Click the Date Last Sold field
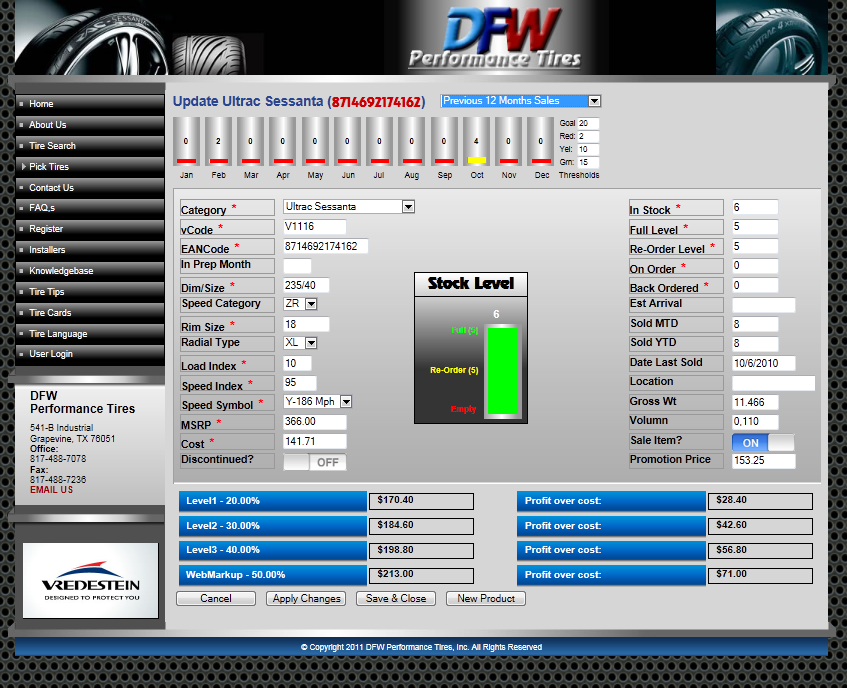The height and width of the screenshot is (688, 847). pyautogui.click(x=764, y=363)
